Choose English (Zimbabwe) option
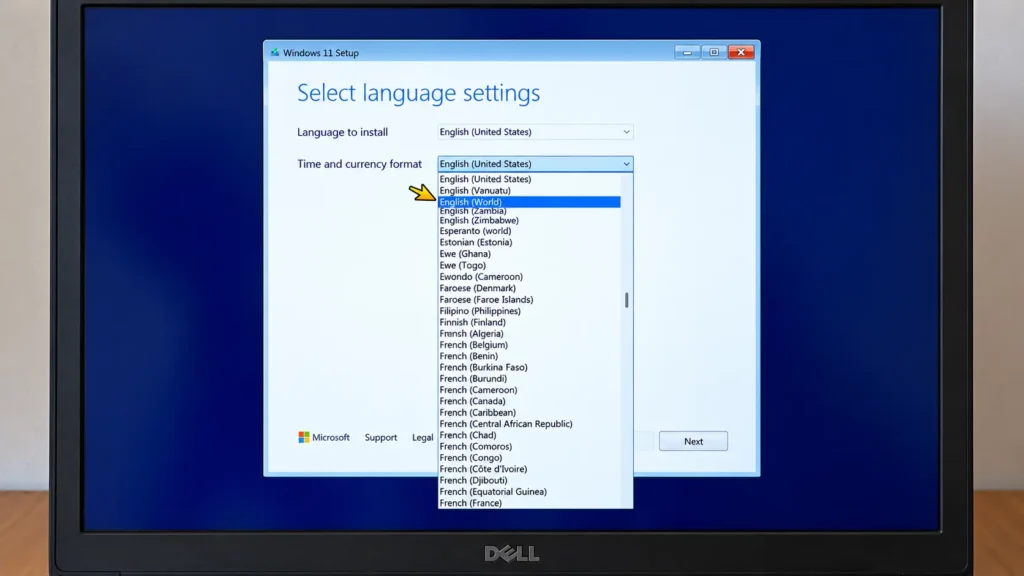This screenshot has height=576, width=1024. coord(529,220)
